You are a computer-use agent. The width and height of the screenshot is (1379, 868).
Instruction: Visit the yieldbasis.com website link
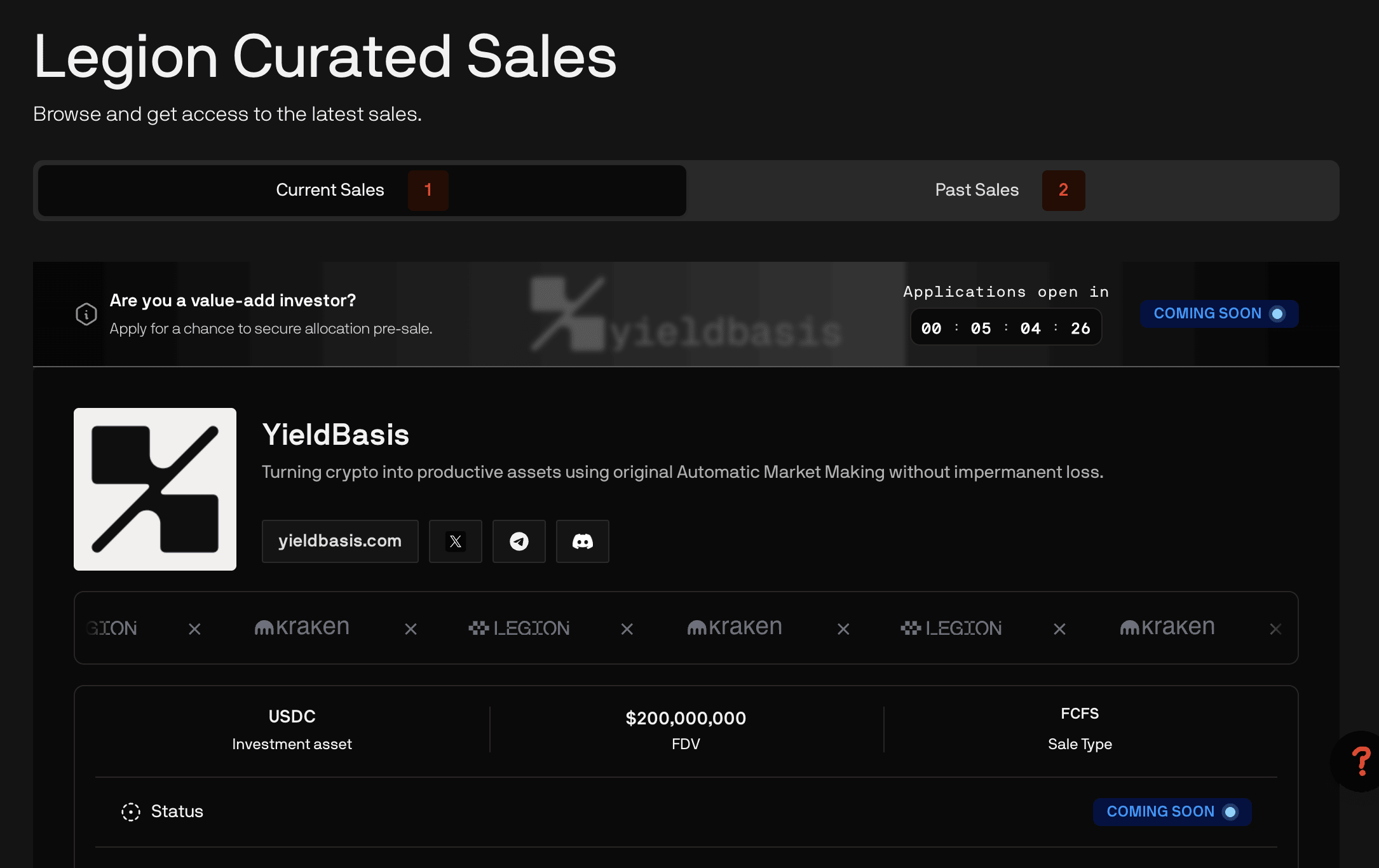(340, 541)
